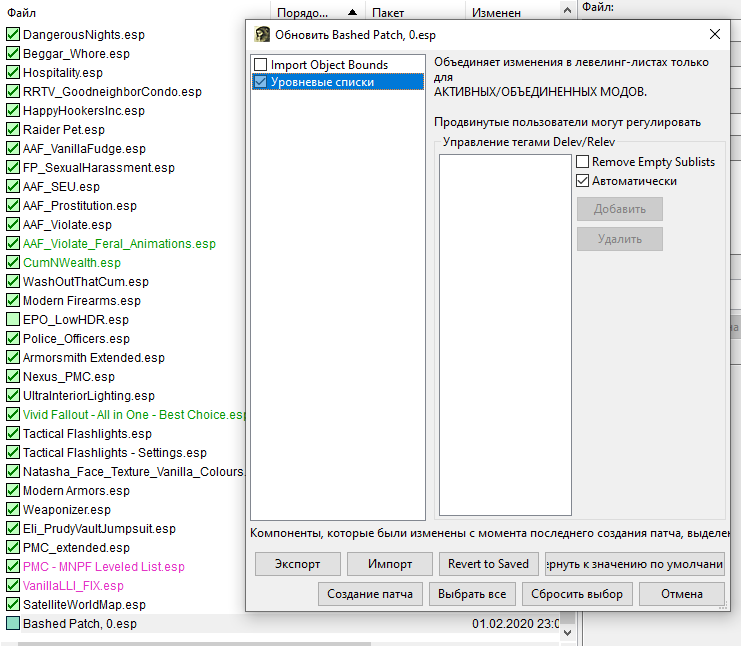
Task: Close the Bashed Patch dialog
Action: [714, 34]
